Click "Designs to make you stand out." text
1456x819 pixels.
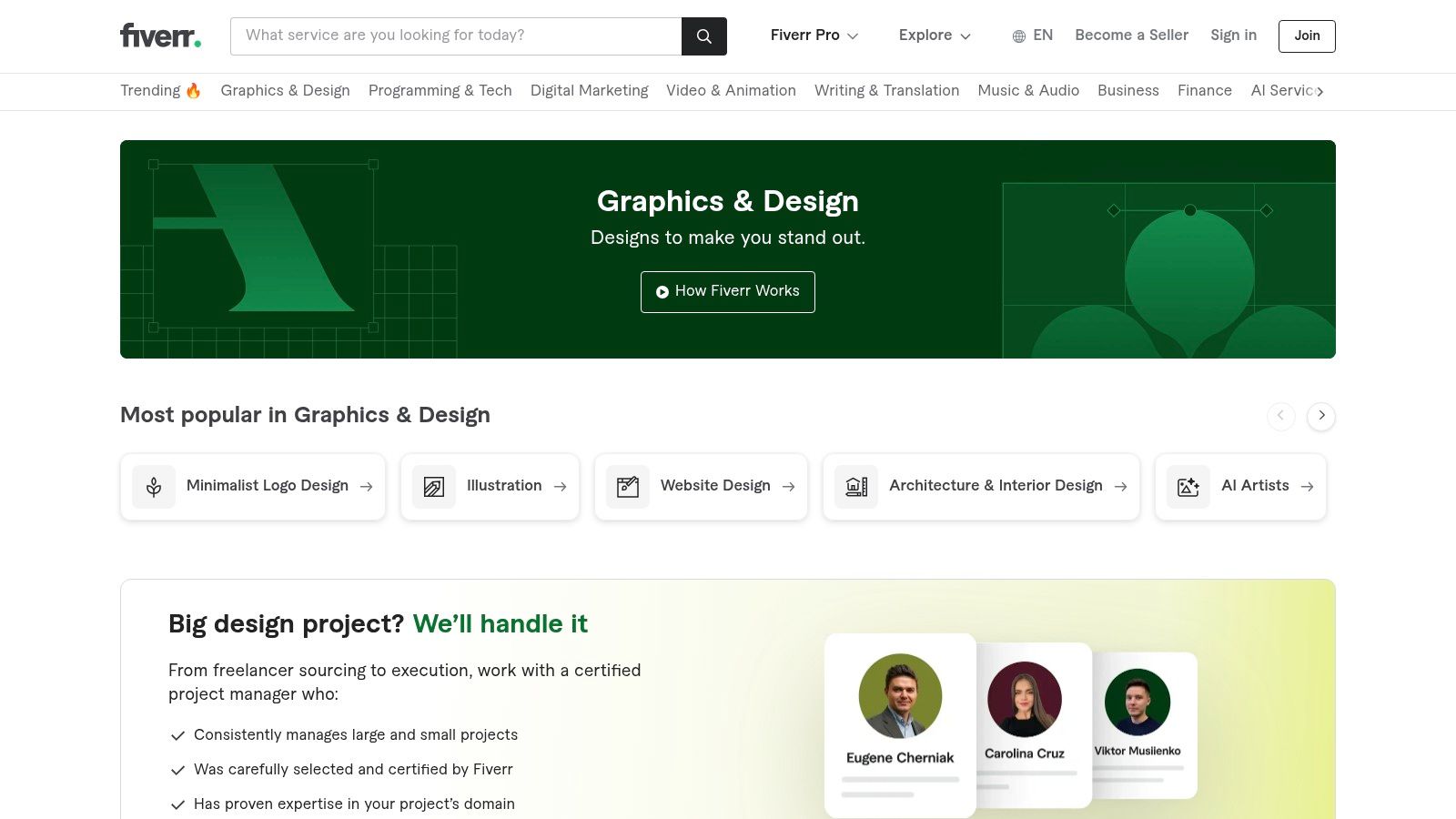728,238
